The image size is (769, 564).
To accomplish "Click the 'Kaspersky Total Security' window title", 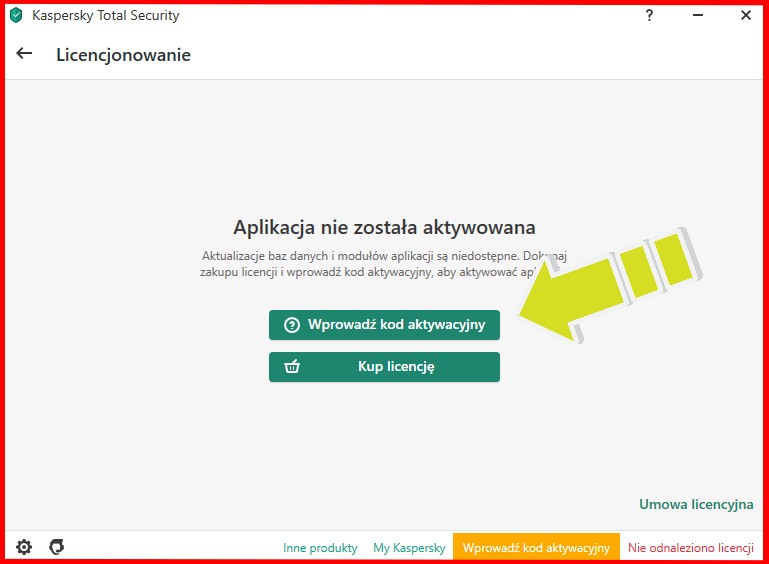I will tap(105, 16).
